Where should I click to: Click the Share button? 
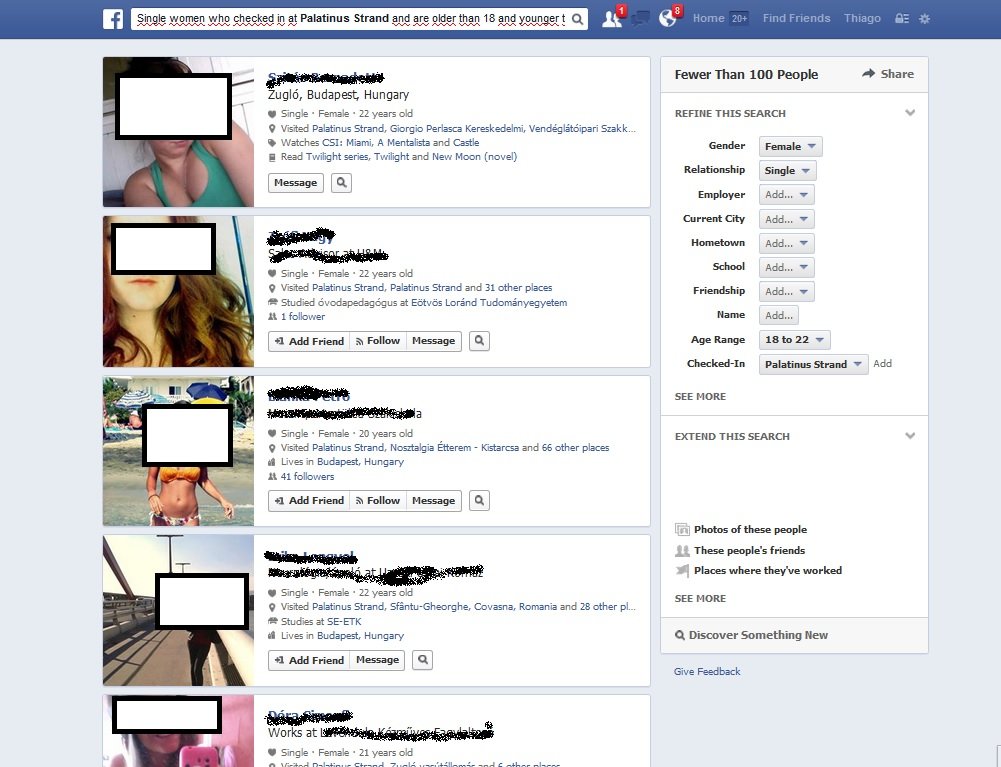[888, 74]
